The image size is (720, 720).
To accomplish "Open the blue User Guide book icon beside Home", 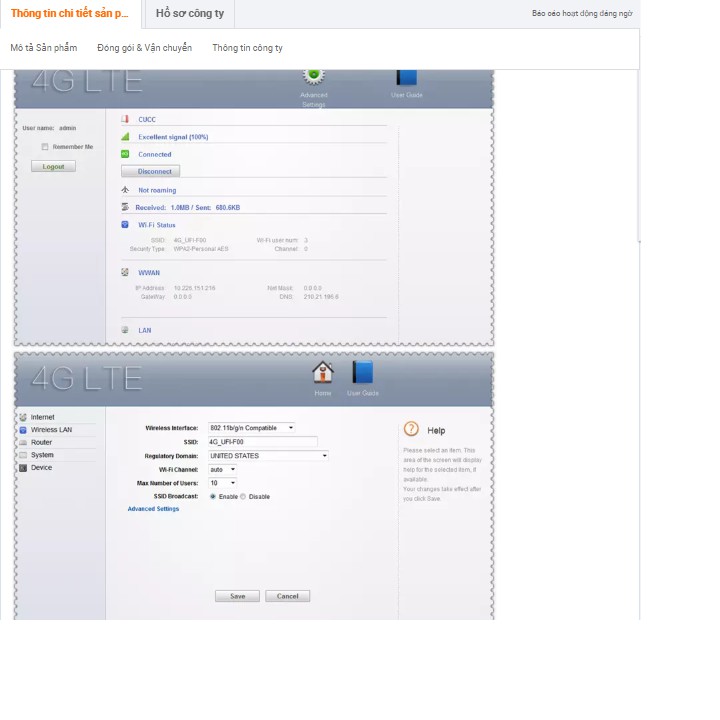I will [362, 373].
